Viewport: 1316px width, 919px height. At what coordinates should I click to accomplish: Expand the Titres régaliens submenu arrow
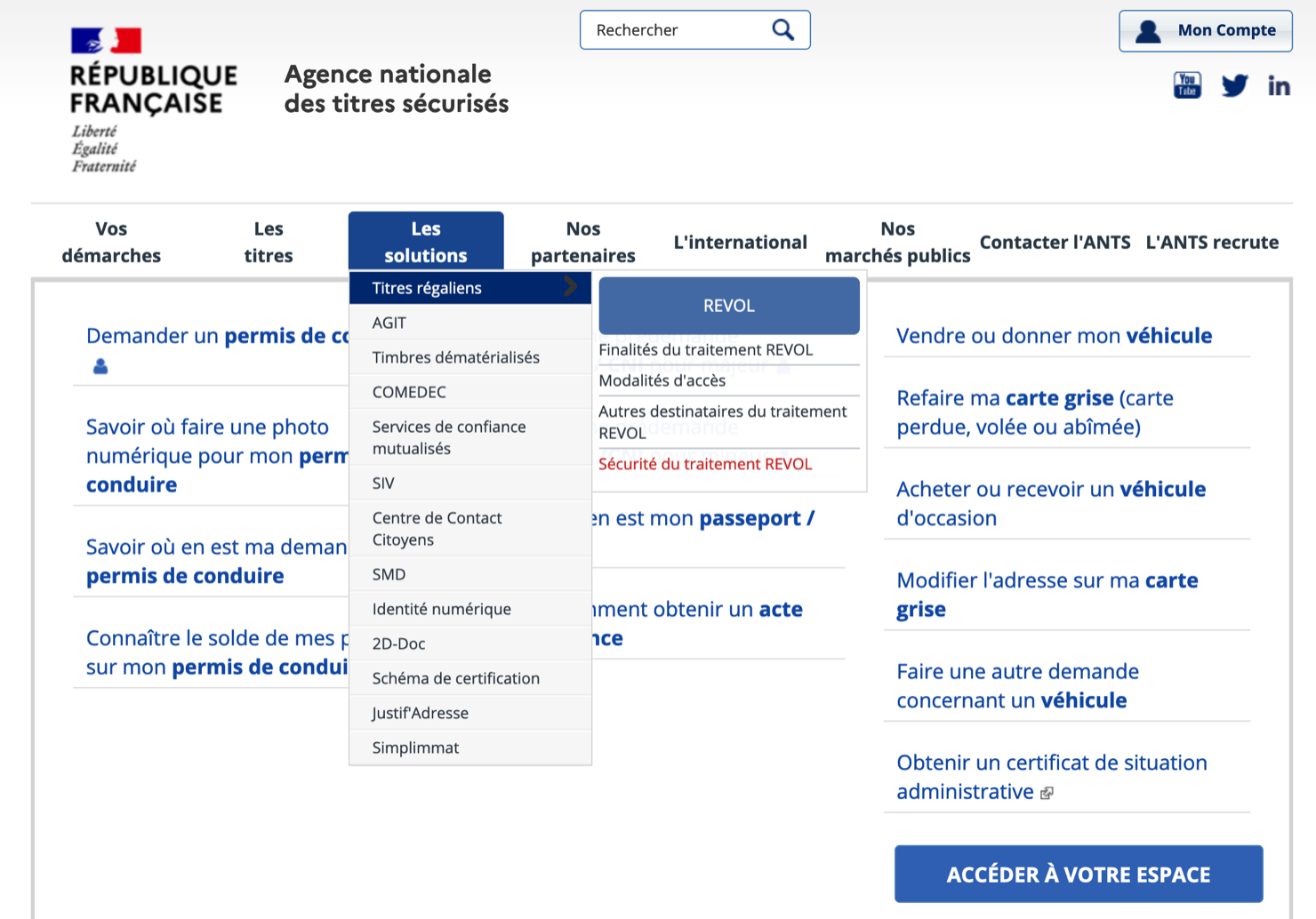[x=571, y=287]
